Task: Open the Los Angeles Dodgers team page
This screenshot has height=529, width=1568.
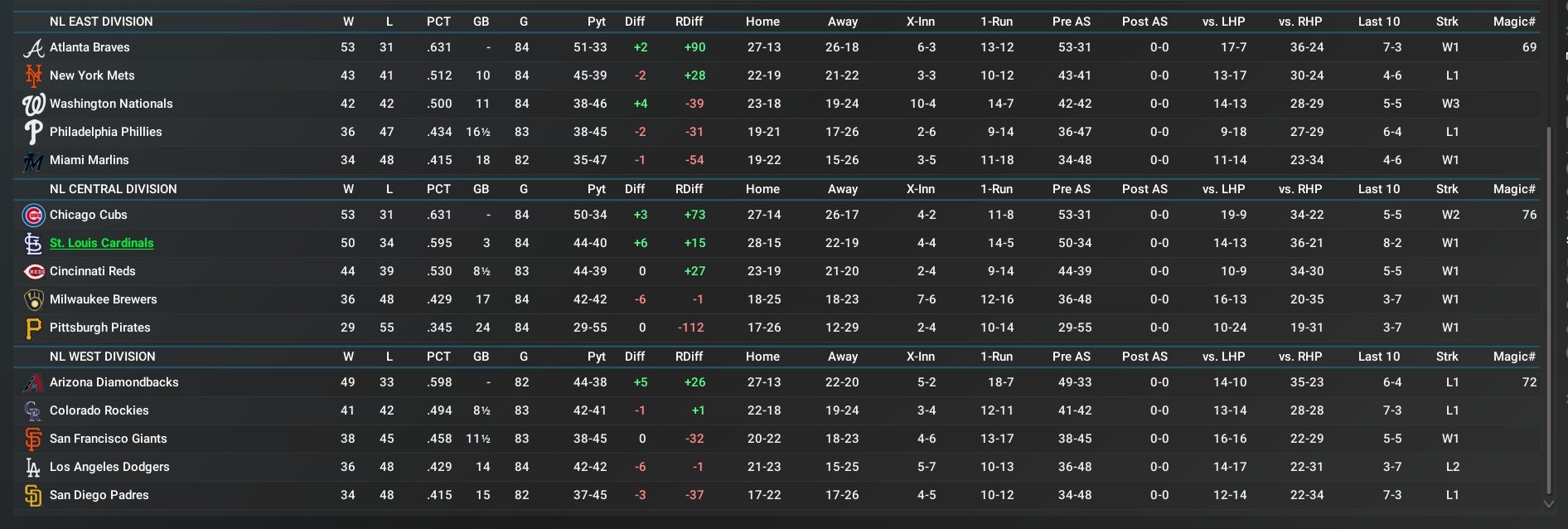Action: pos(109,467)
